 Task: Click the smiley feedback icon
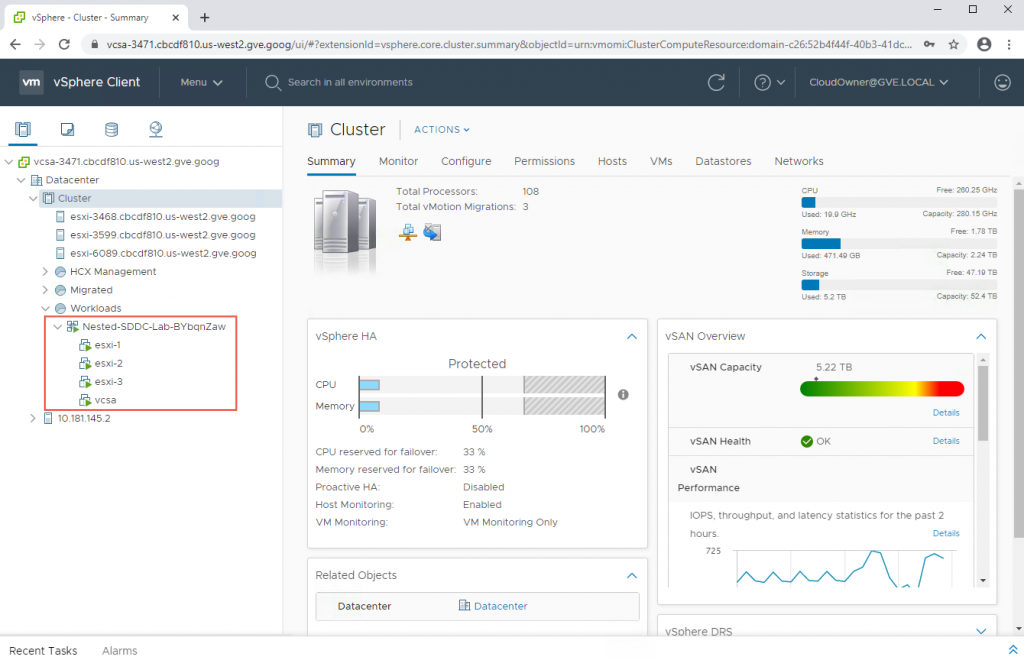1002,82
